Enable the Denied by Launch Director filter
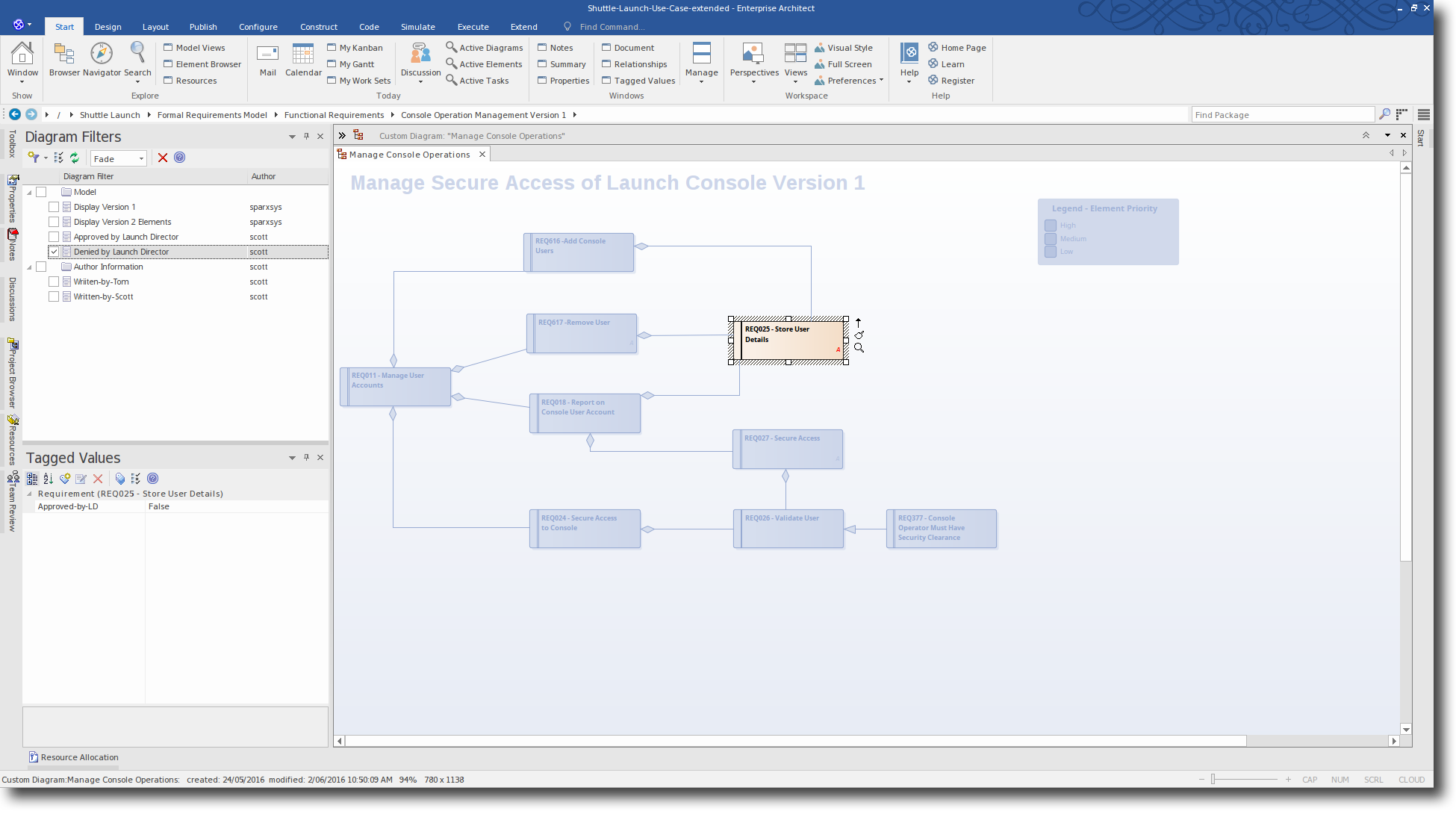The height and width of the screenshot is (814, 1456). coord(53,252)
